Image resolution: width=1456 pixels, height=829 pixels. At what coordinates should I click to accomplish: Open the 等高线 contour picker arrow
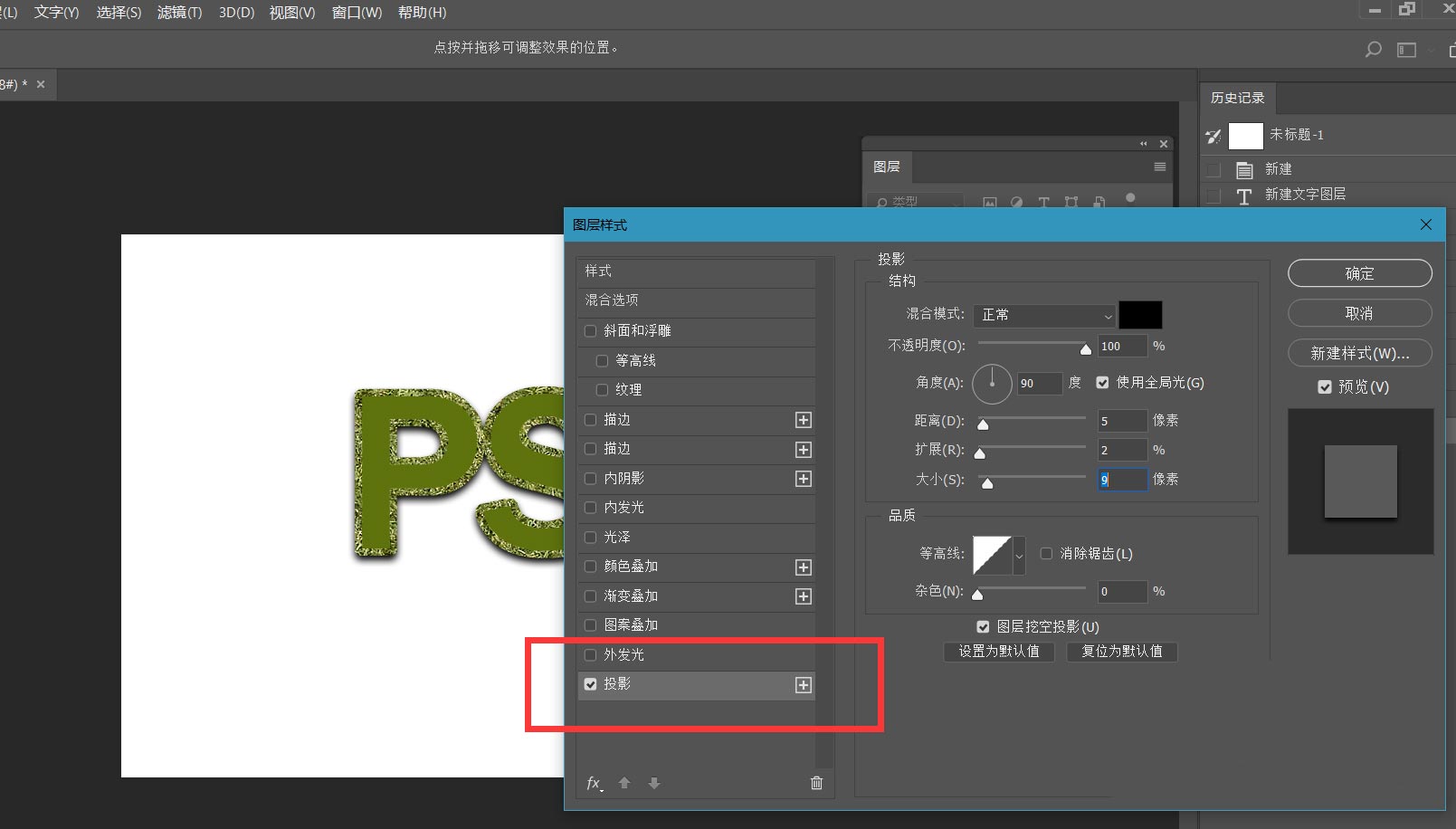point(1019,556)
